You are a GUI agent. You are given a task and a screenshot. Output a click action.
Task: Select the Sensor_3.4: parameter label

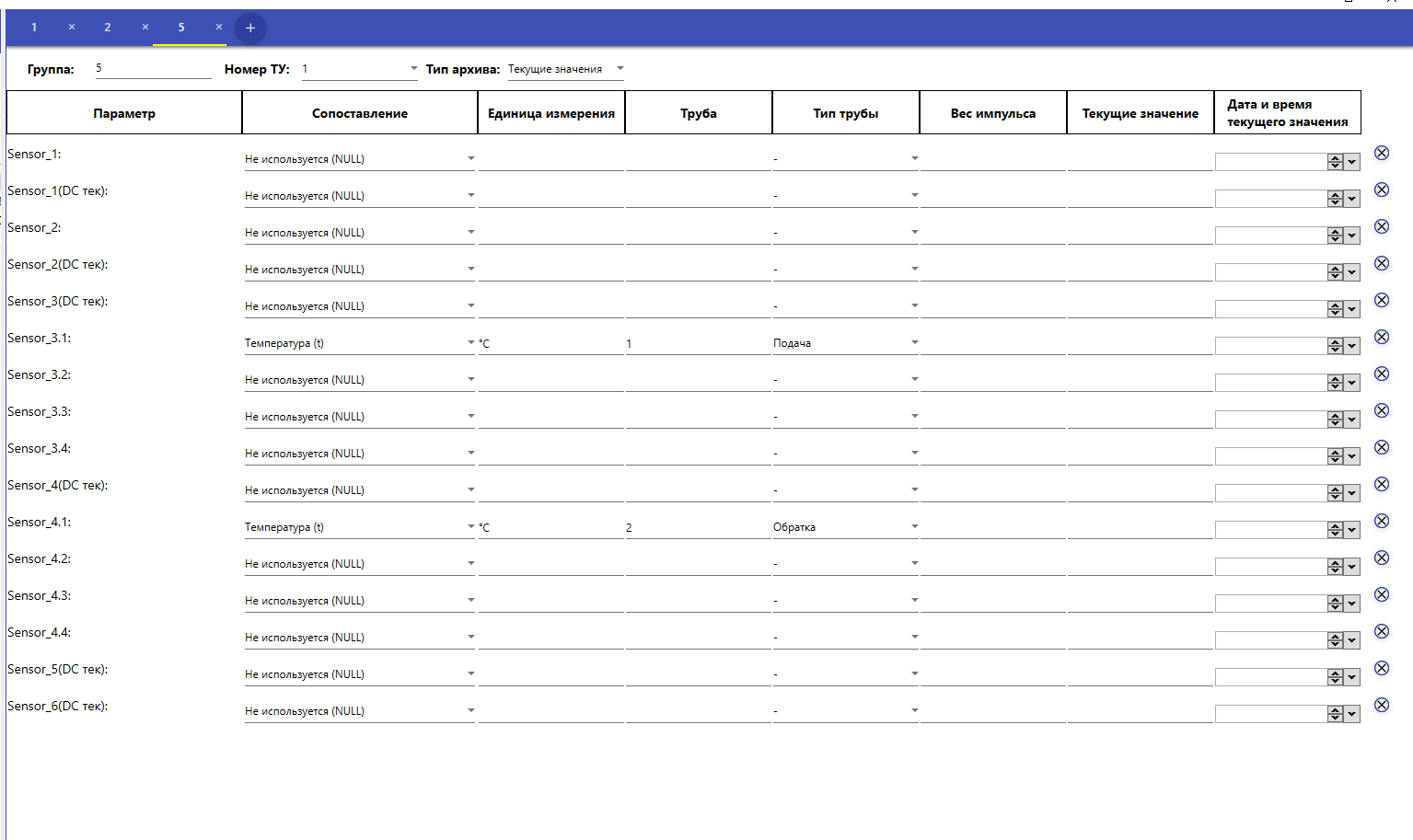(39, 448)
